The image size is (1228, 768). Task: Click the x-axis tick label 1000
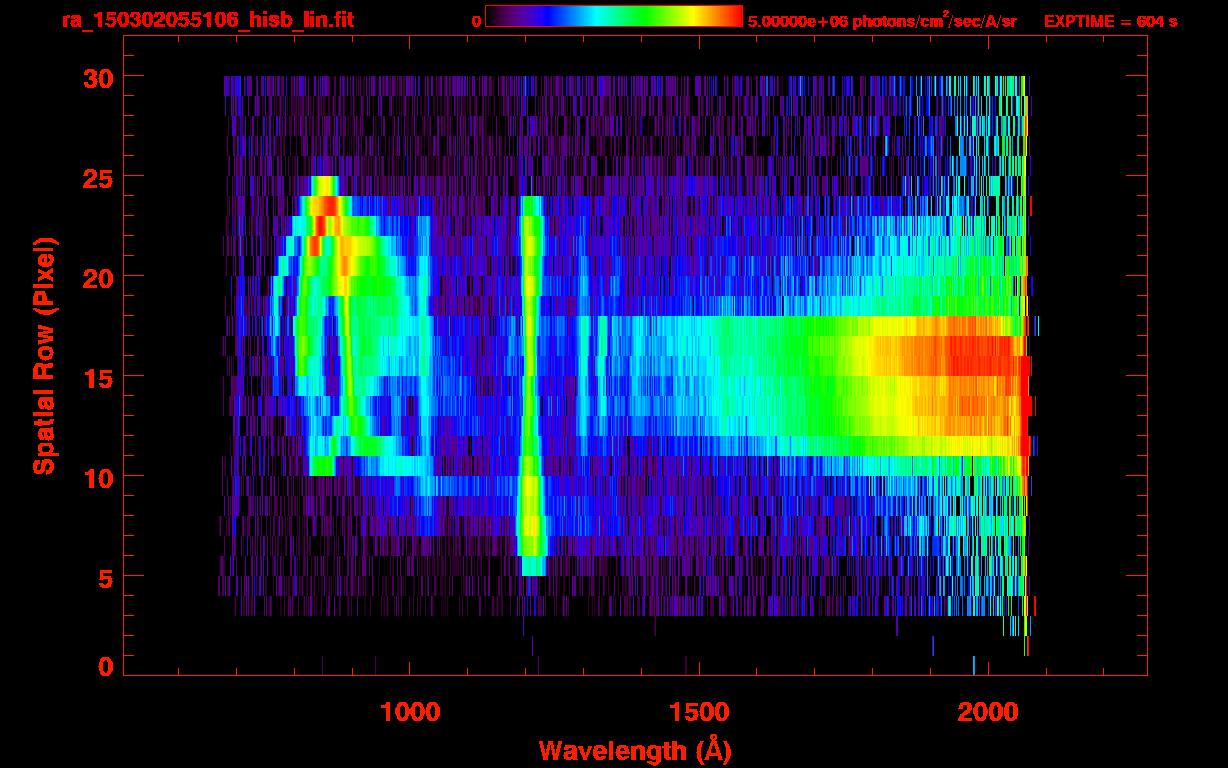410,711
